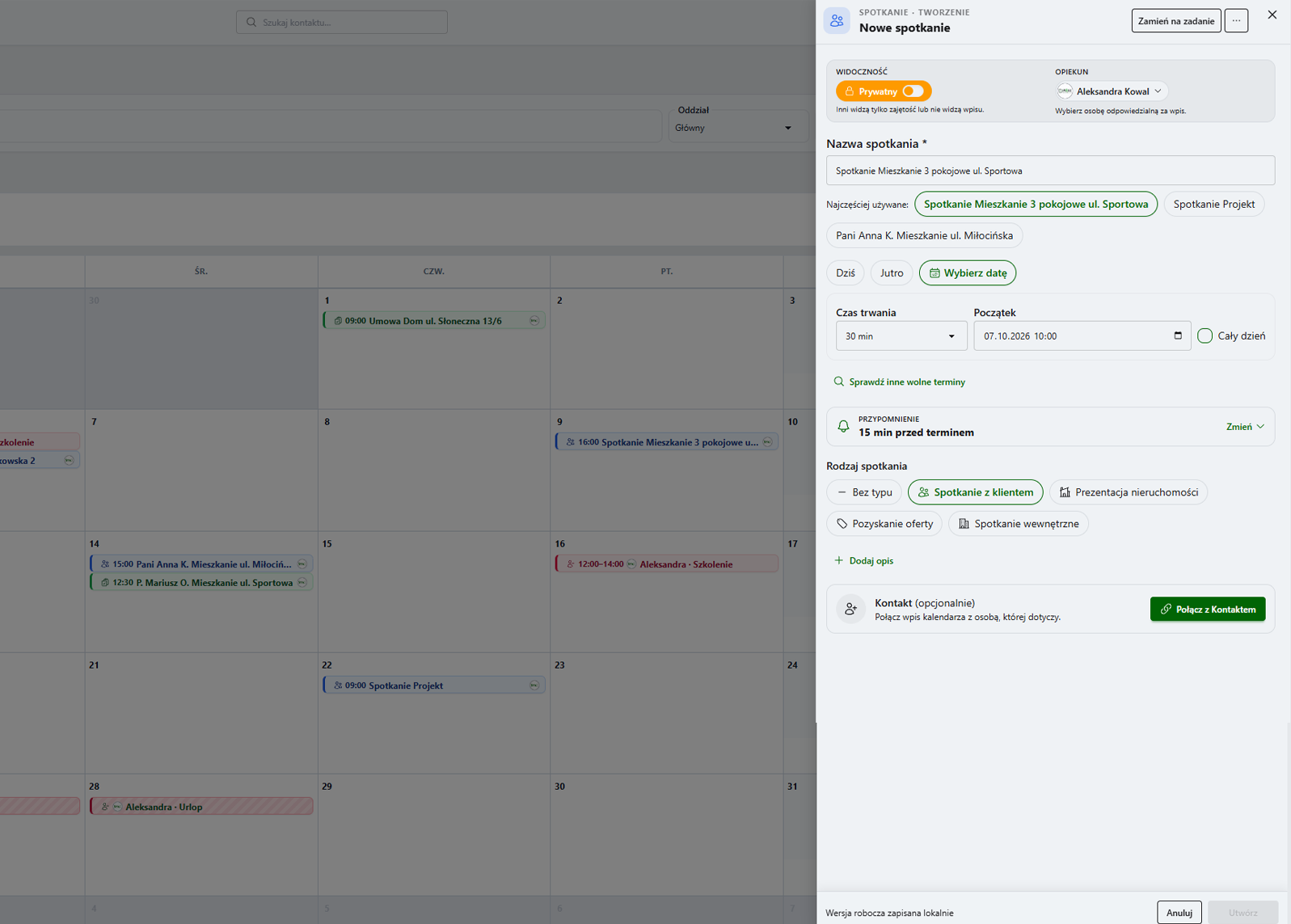Image resolution: width=1291 pixels, height=924 pixels.
Task: Toggle the Prywatny visibility switch
Action: pos(913,91)
